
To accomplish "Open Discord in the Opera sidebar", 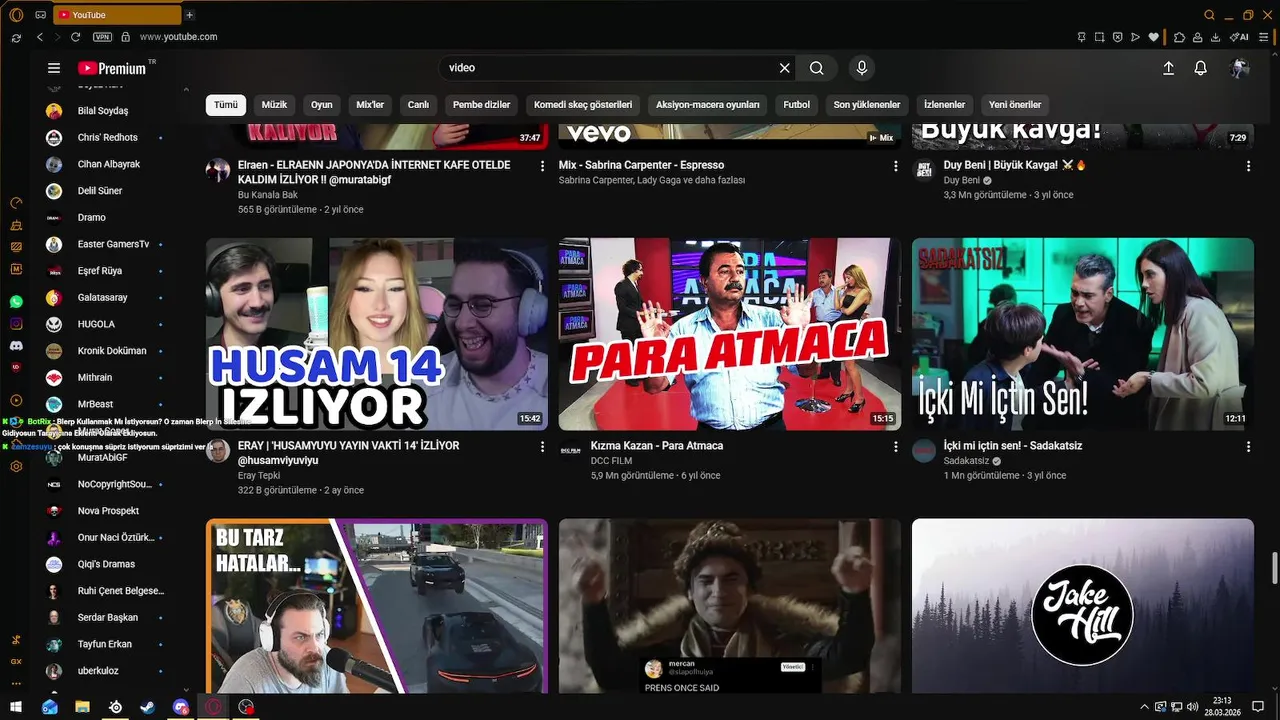I will tap(16, 345).
